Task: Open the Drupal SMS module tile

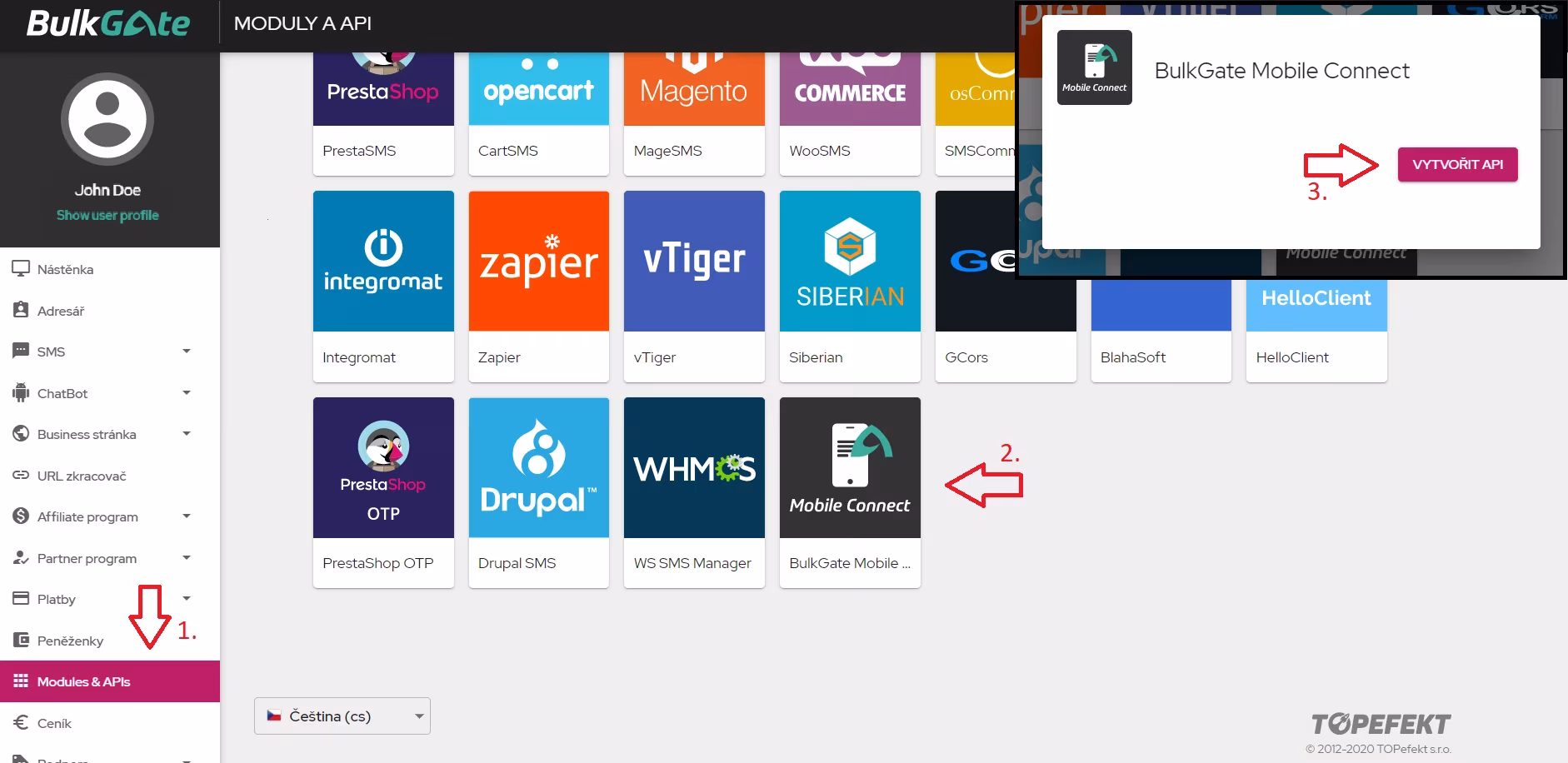Action: click(539, 492)
